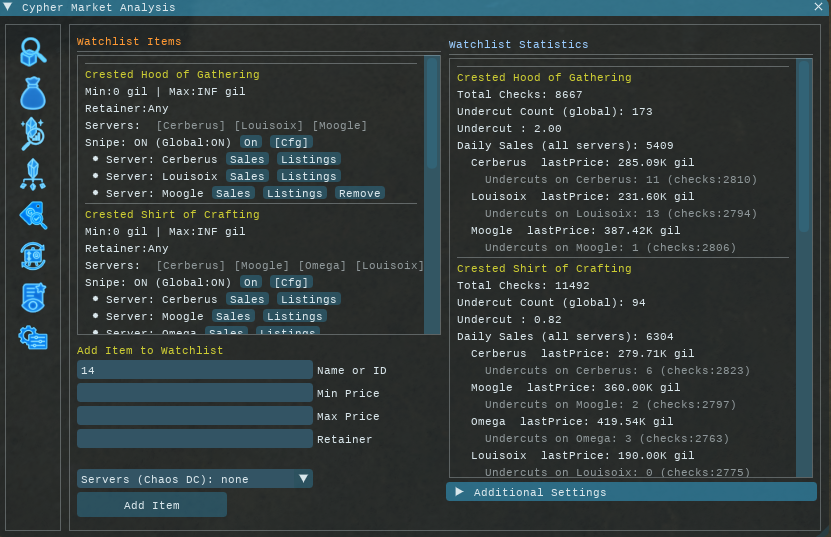Screen dimensions: 831x537
Task: Collapse the Cypher Market Analysis window triangle
Action: click(8, 7)
